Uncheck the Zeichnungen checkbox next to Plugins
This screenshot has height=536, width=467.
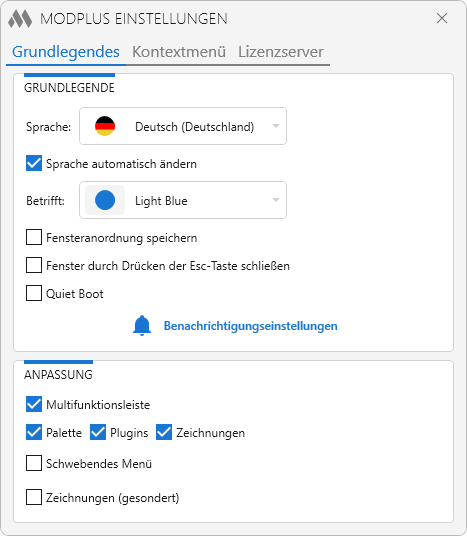coord(164,432)
